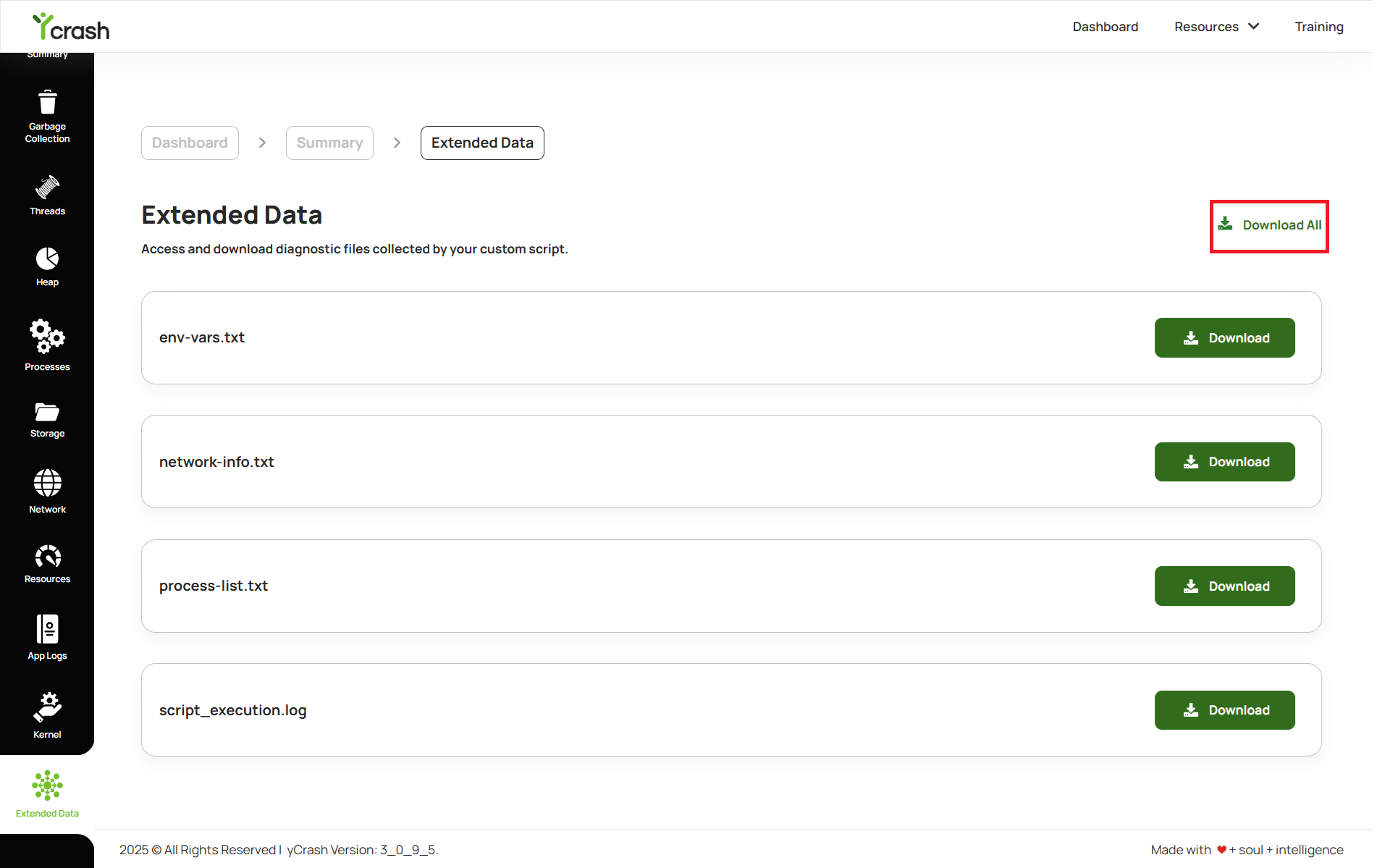This screenshot has height=868, width=1377.
Task: Click the Dashboard breadcrumb
Action: [190, 143]
